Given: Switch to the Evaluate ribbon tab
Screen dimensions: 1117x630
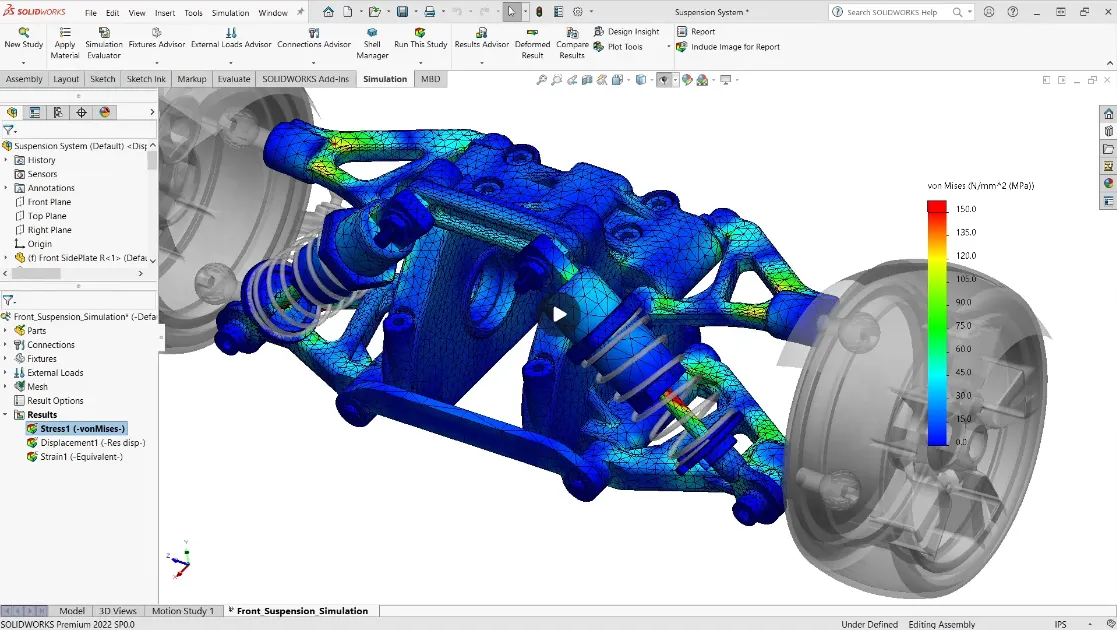Looking at the screenshot, I should click(234, 79).
